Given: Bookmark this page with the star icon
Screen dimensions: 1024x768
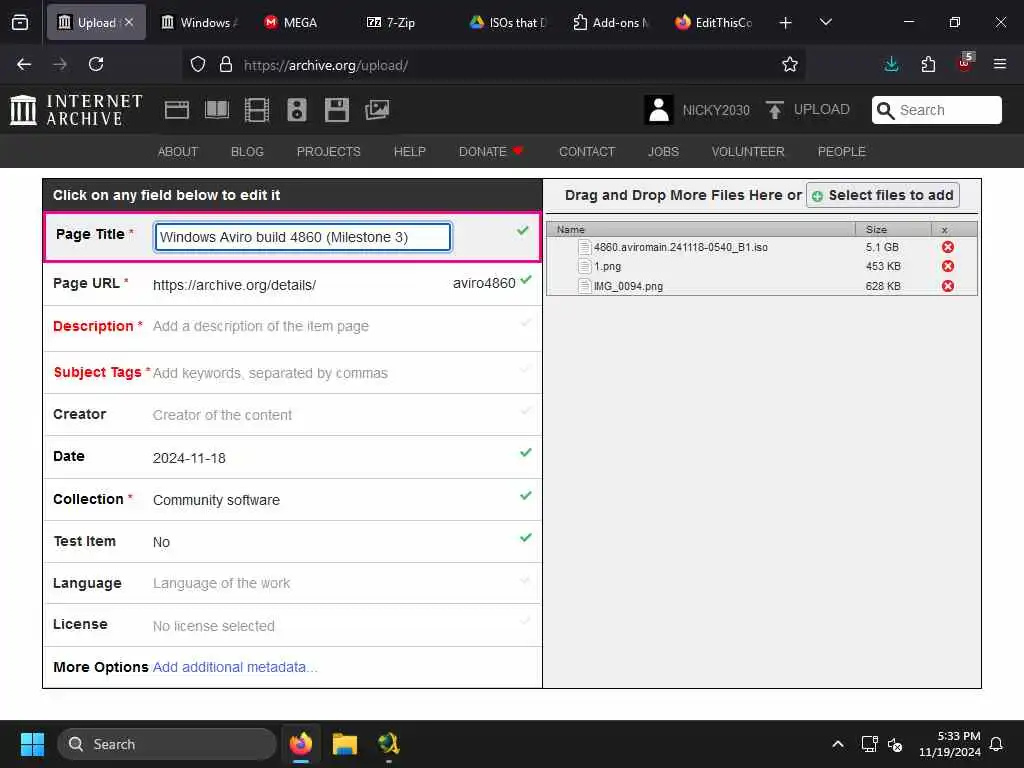Looking at the screenshot, I should tap(790, 64).
